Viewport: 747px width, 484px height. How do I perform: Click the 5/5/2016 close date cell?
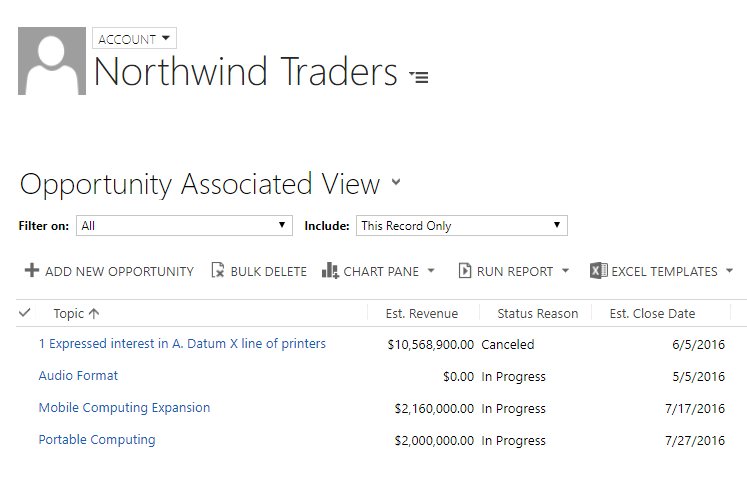[698, 377]
